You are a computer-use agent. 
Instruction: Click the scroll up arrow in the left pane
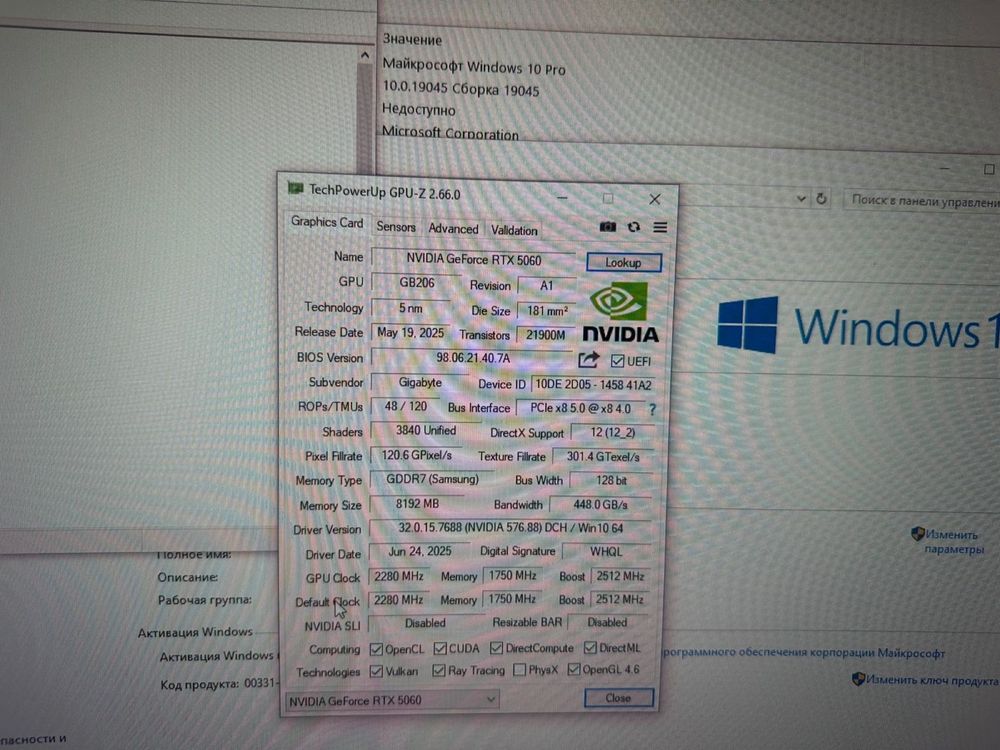[x=365, y=55]
